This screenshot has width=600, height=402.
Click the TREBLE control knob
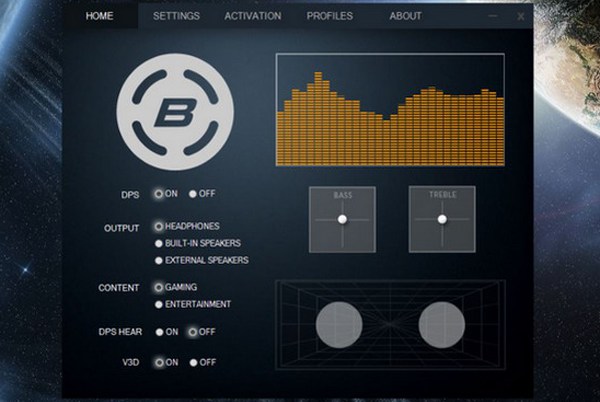tap(442, 219)
